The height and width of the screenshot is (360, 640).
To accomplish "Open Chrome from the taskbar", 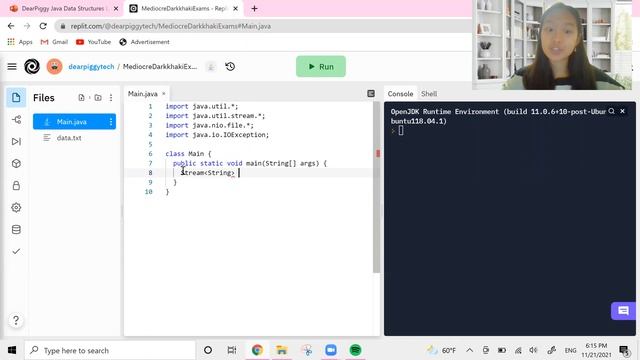I will pyautogui.click(x=257, y=350).
